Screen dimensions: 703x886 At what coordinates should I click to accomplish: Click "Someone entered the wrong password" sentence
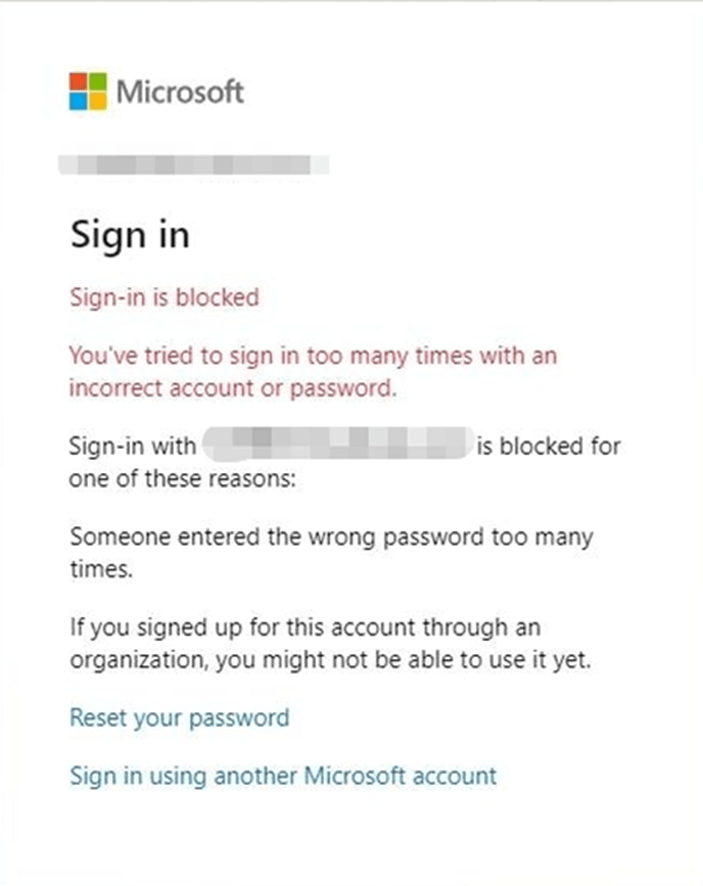pos(331,553)
